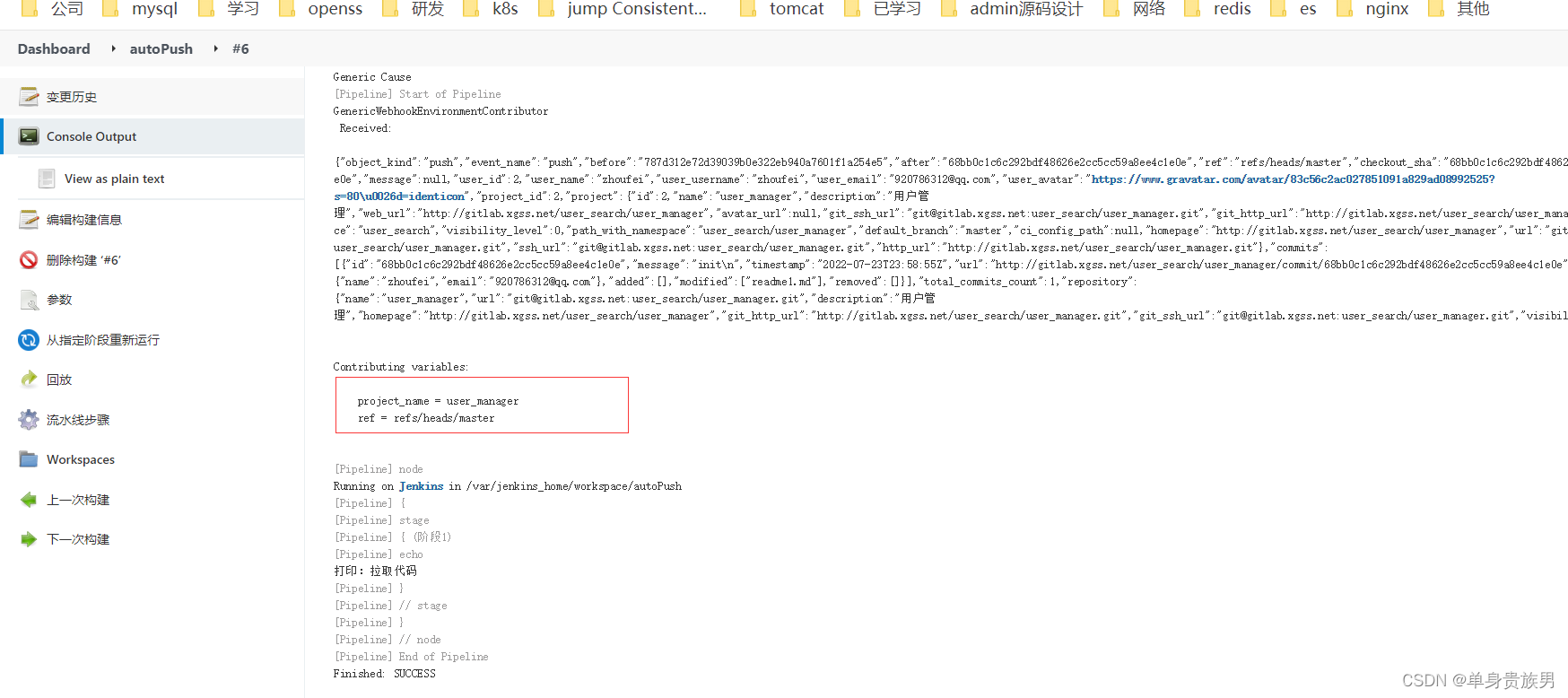Click the Workspaces folder icon

pyautogui.click(x=29, y=459)
